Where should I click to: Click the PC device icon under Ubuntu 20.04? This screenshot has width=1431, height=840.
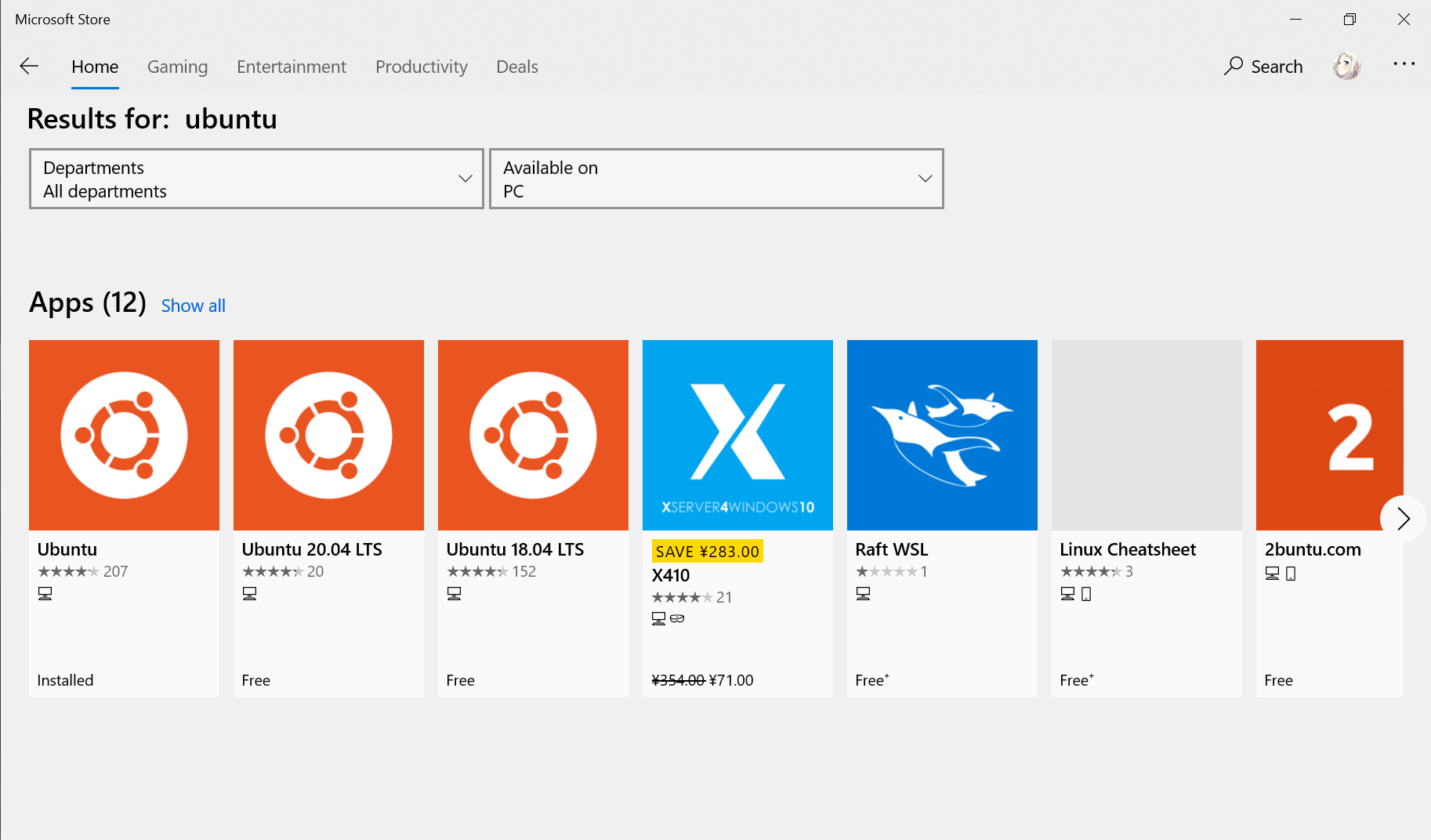pos(249,593)
